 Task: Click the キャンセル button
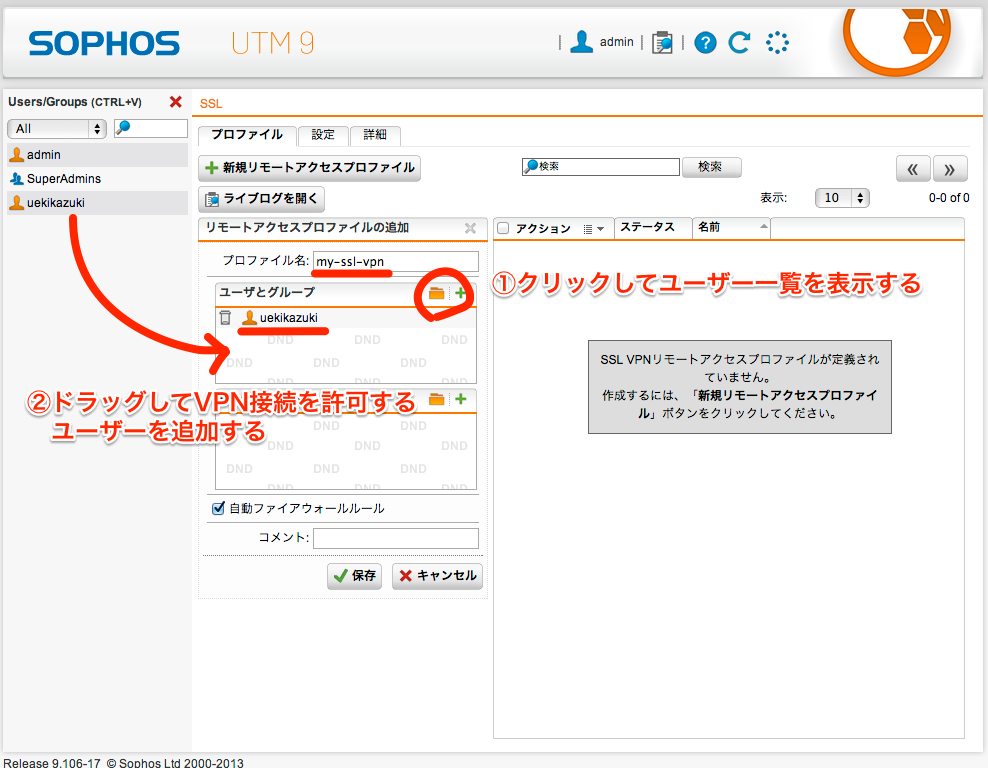pyautogui.click(x=437, y=576)
